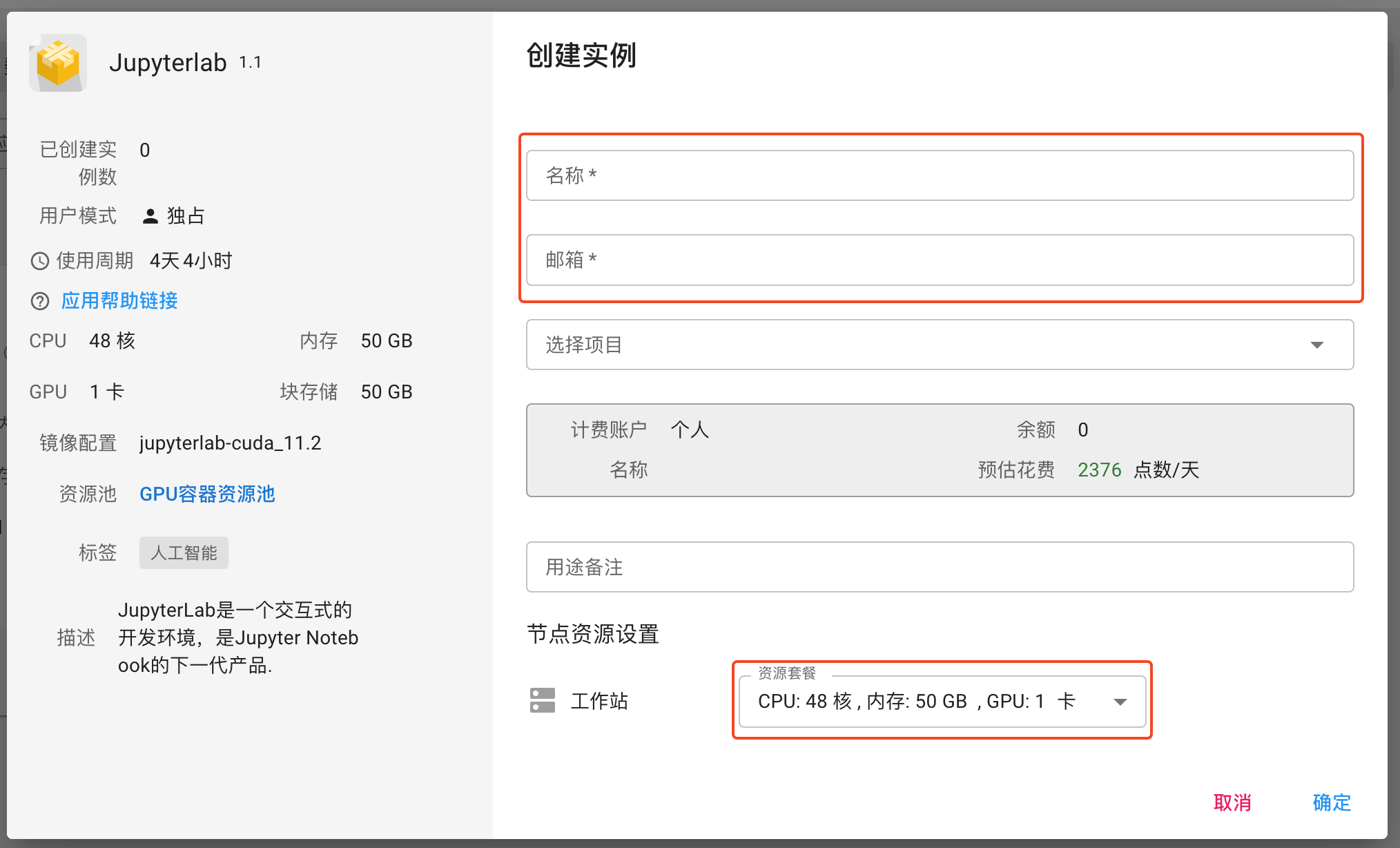Viewport: 1400px width, 848px height.
Task: Click the clock icon beside 使用周期
Action: pyautogui.click(x=40, y=261)
